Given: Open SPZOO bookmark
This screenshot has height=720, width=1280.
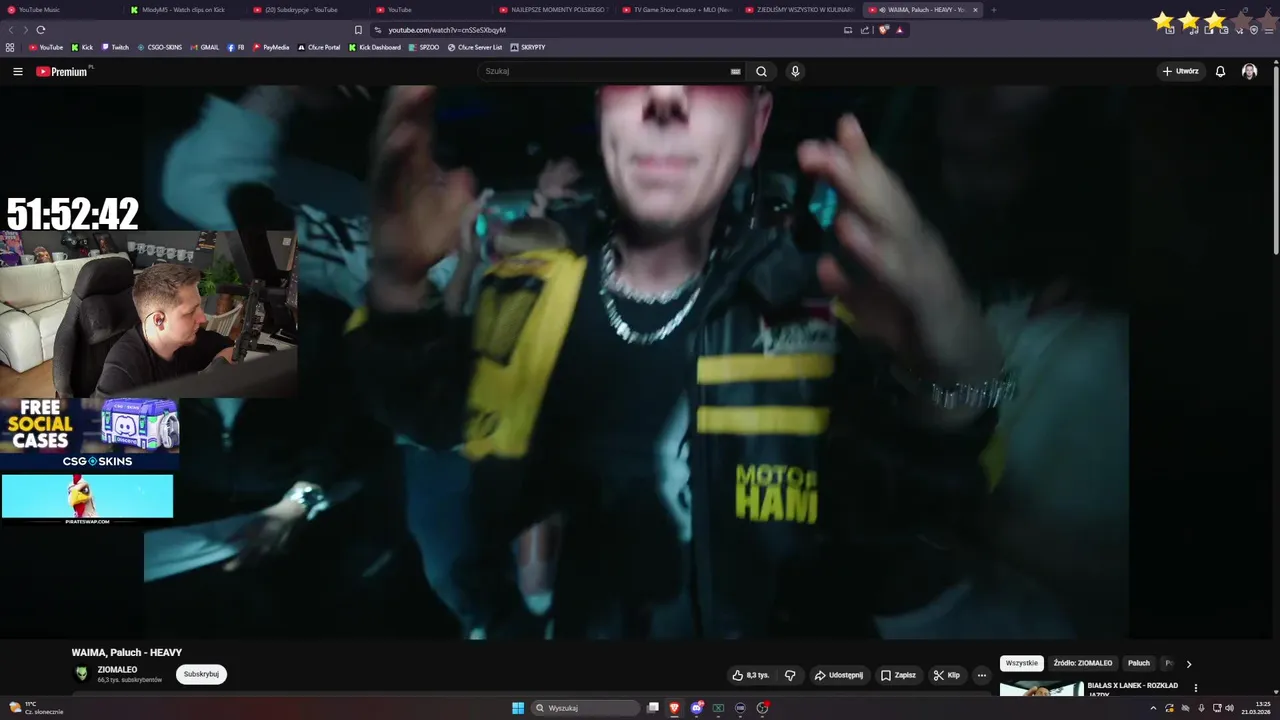Looking at the screenshot, I should coord(424,47).
